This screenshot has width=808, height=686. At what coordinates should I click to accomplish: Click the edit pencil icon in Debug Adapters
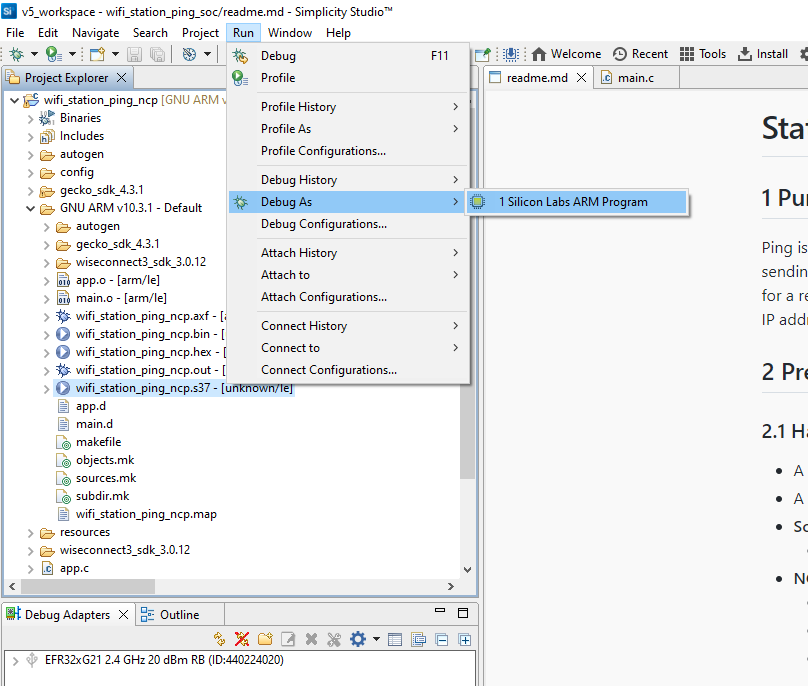tap(288, 640)
